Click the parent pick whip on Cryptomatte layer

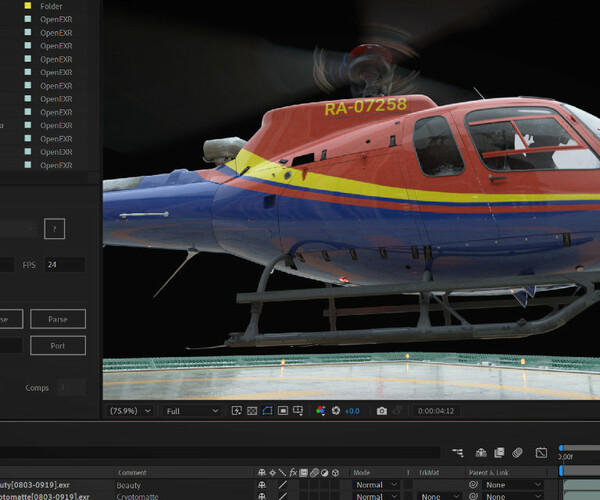point(473,496)
